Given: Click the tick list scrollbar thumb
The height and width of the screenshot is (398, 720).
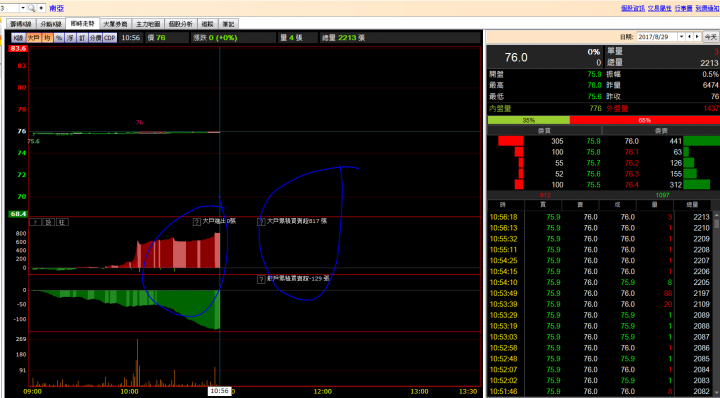Looking at the screenshot, I should (716, 224).
